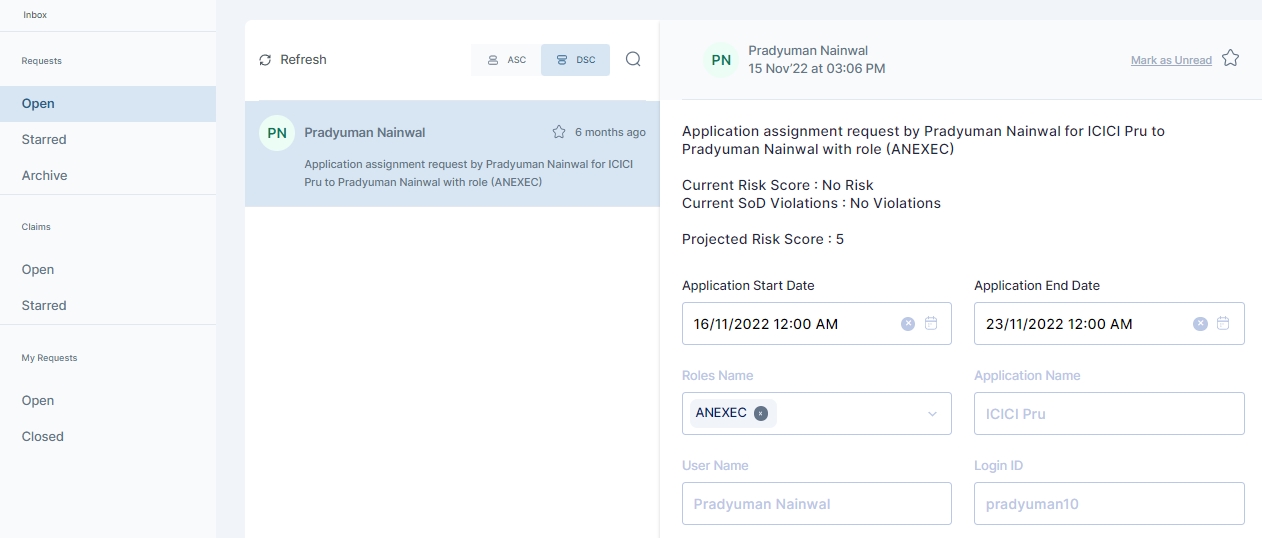Open Starred under Requests

[x=44, y=139]
